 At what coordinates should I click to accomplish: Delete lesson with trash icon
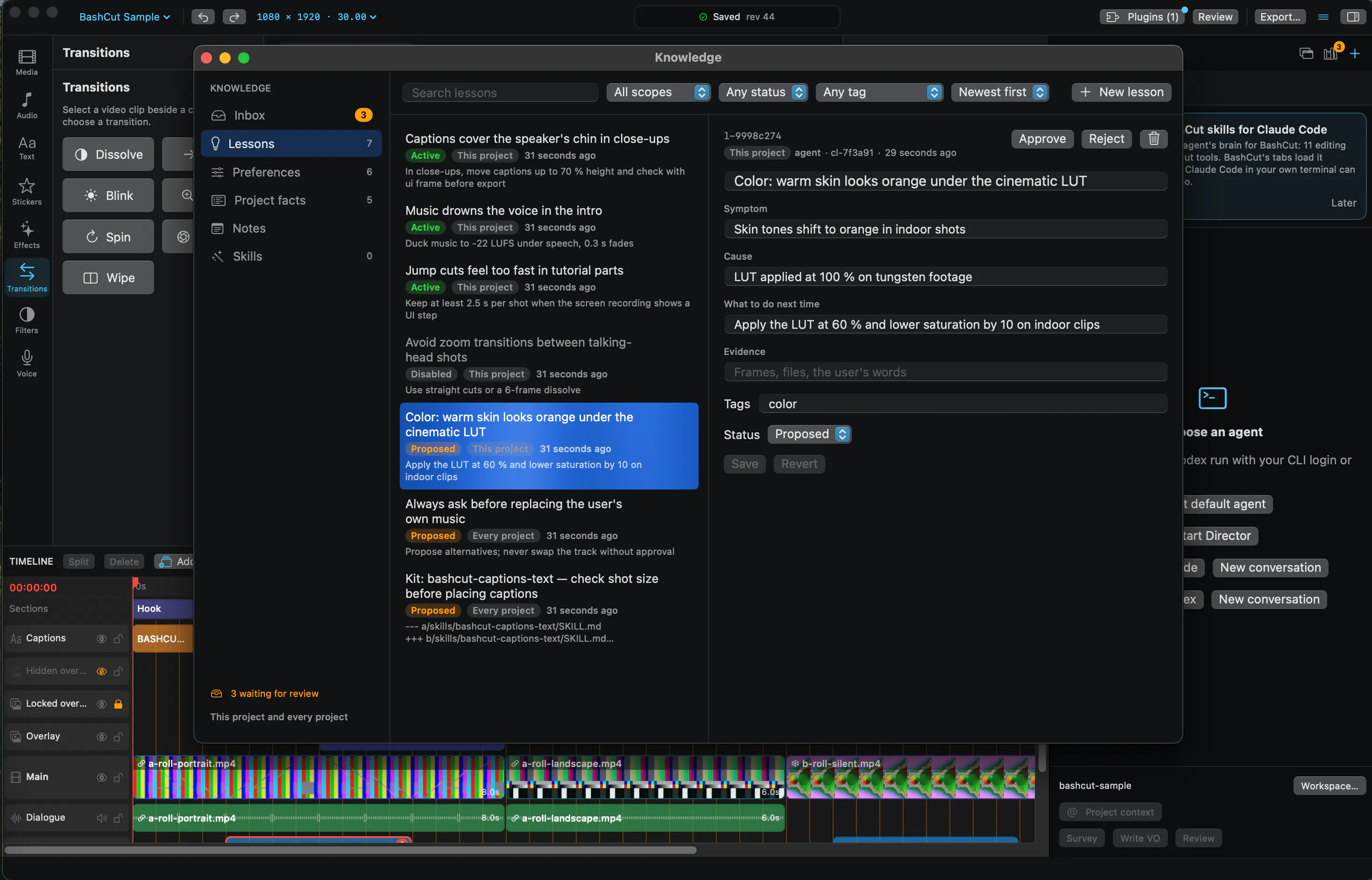point(1153,139)
